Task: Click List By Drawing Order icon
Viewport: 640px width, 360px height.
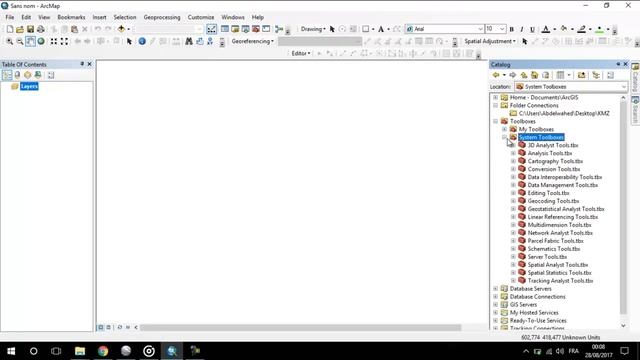Action: tap(7, 75)
